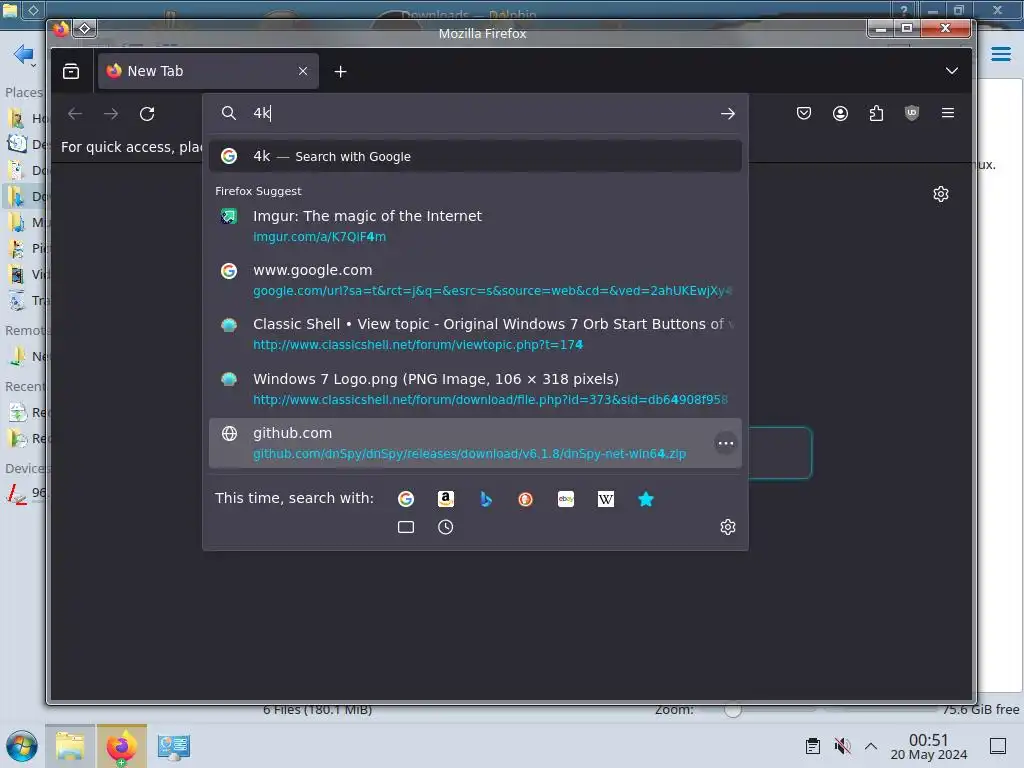Switch to Dolphin file manager in taskbar

(70, 746)
